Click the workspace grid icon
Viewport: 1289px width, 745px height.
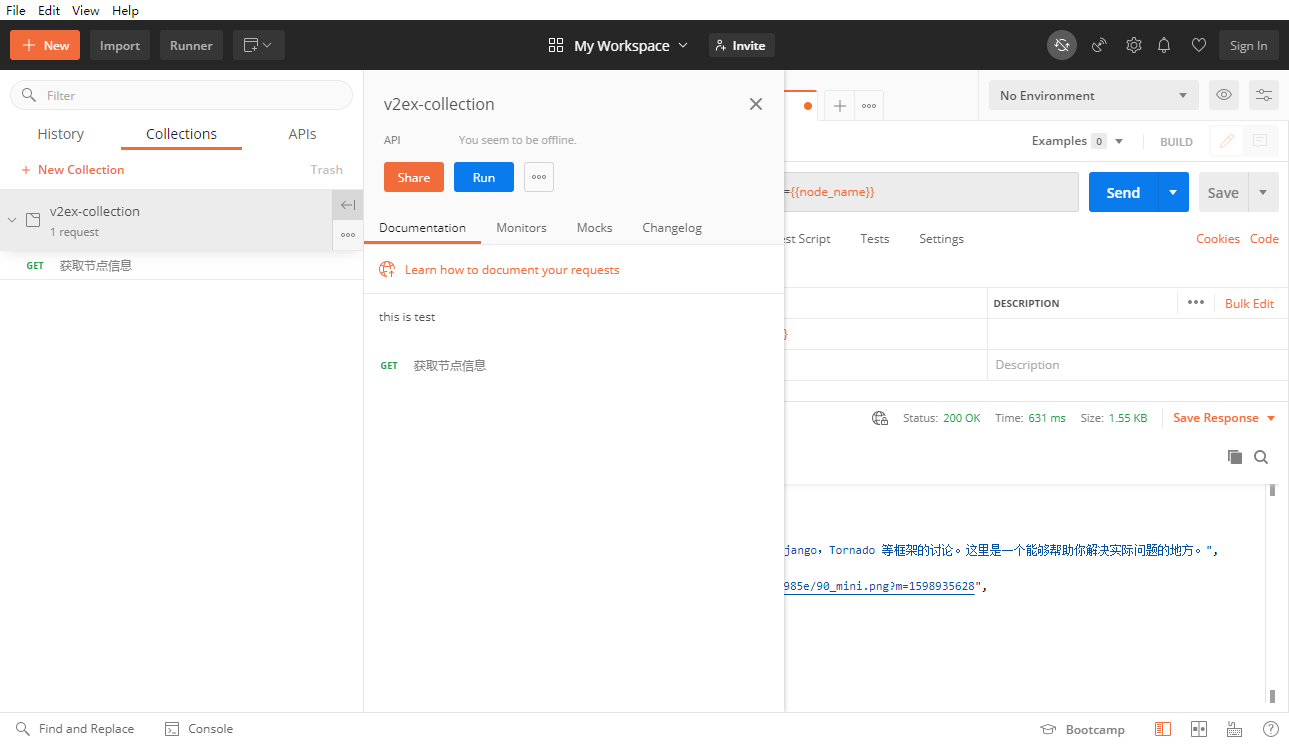tap(556, 45)
